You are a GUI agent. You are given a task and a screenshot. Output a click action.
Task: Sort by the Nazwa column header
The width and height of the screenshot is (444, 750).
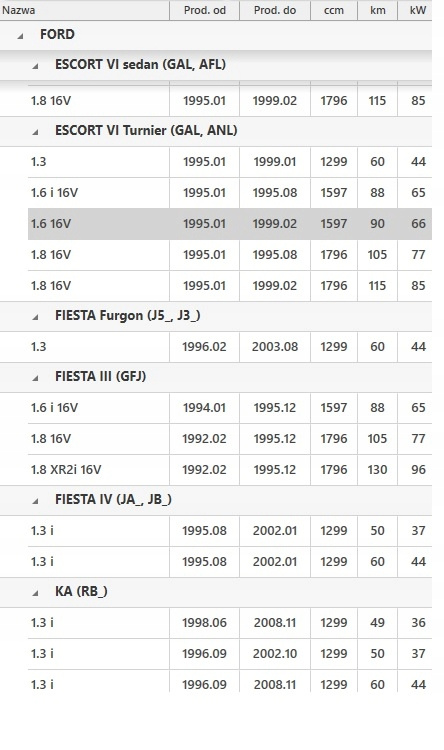tap(85, 10)
